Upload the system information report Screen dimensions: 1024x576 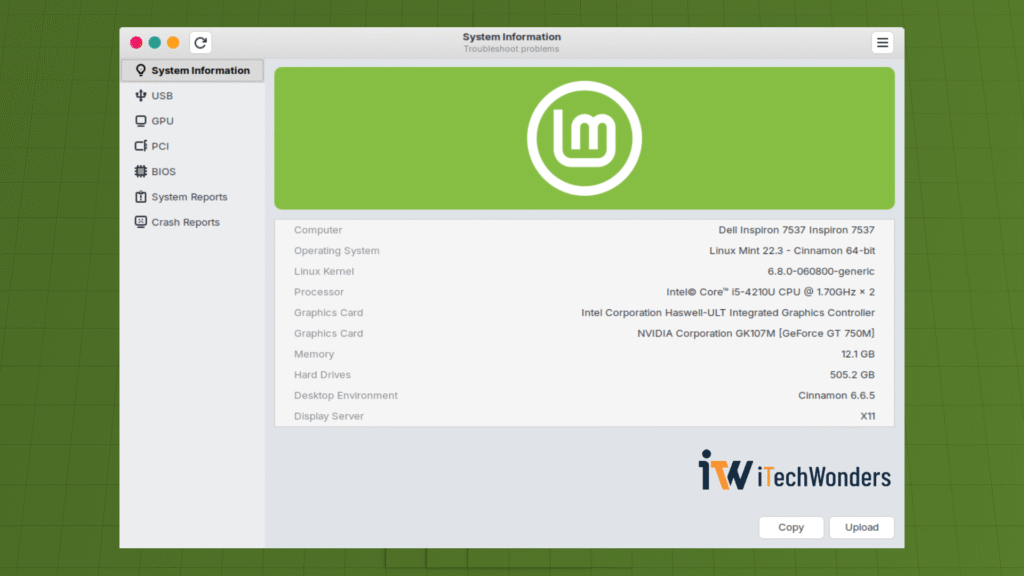pyautogui.click(x=861, y=527)
